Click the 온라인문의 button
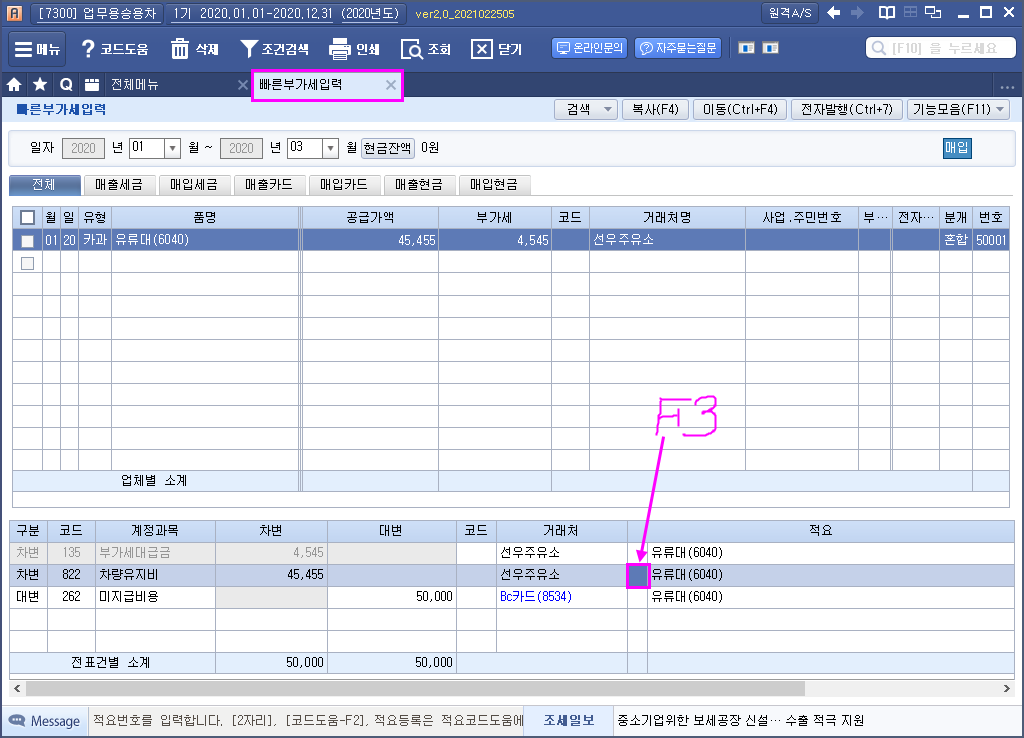1024x738 pixels. tap(590, 48)
